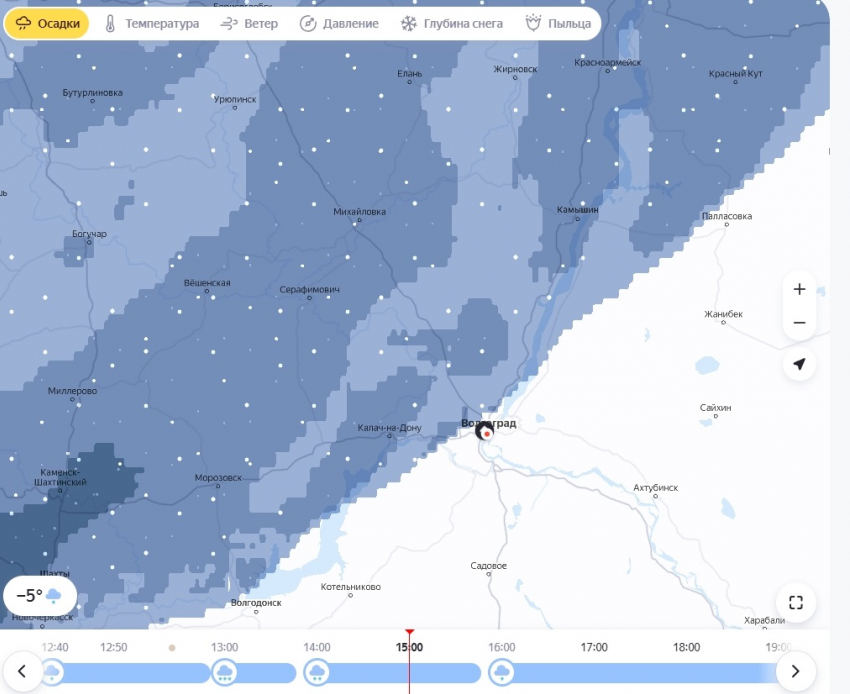The image size is (850, 694).
Task: Click the Камышин city label
Action: (577, 210)
